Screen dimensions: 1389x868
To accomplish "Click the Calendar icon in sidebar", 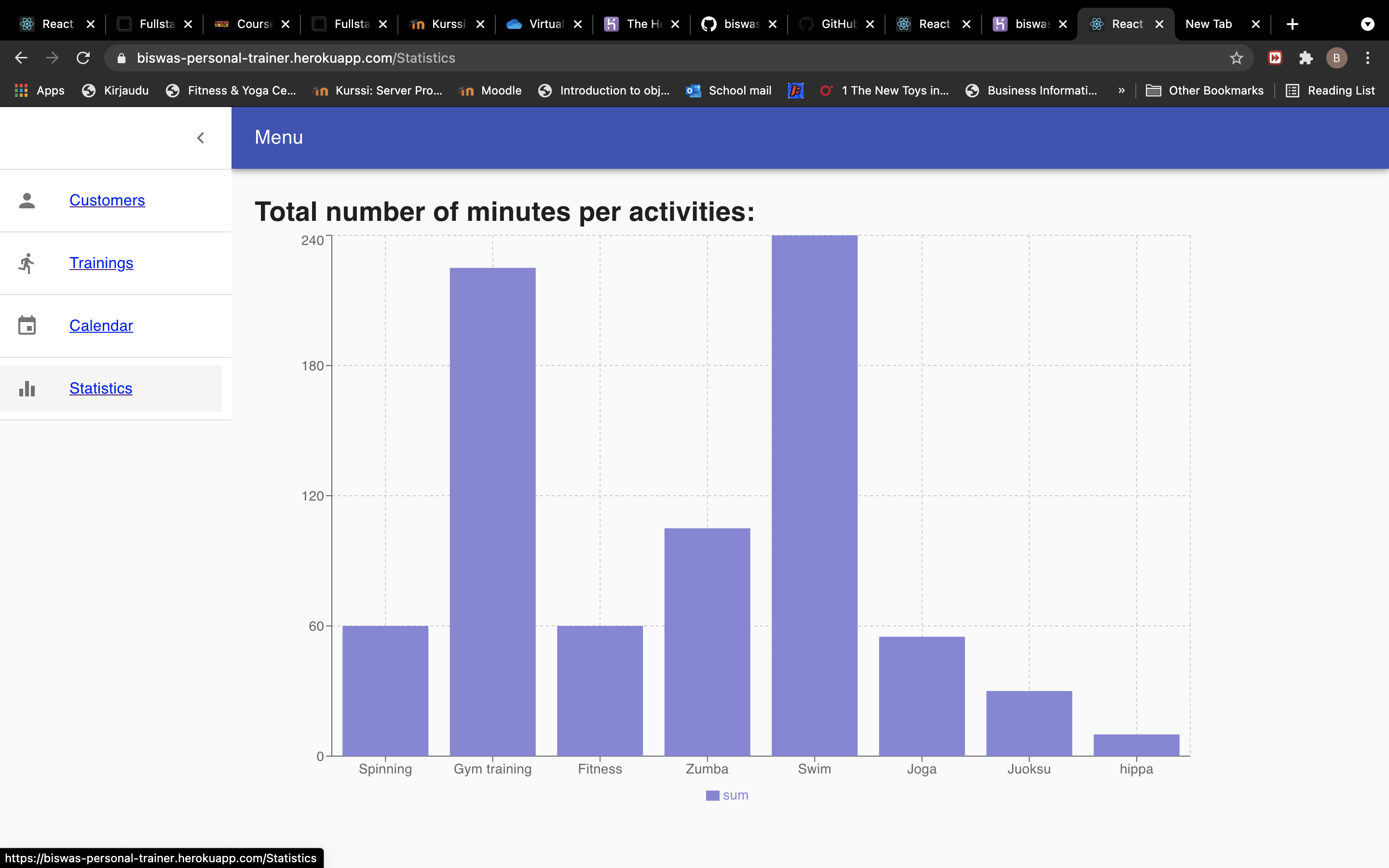I will [x=27, y=325].
